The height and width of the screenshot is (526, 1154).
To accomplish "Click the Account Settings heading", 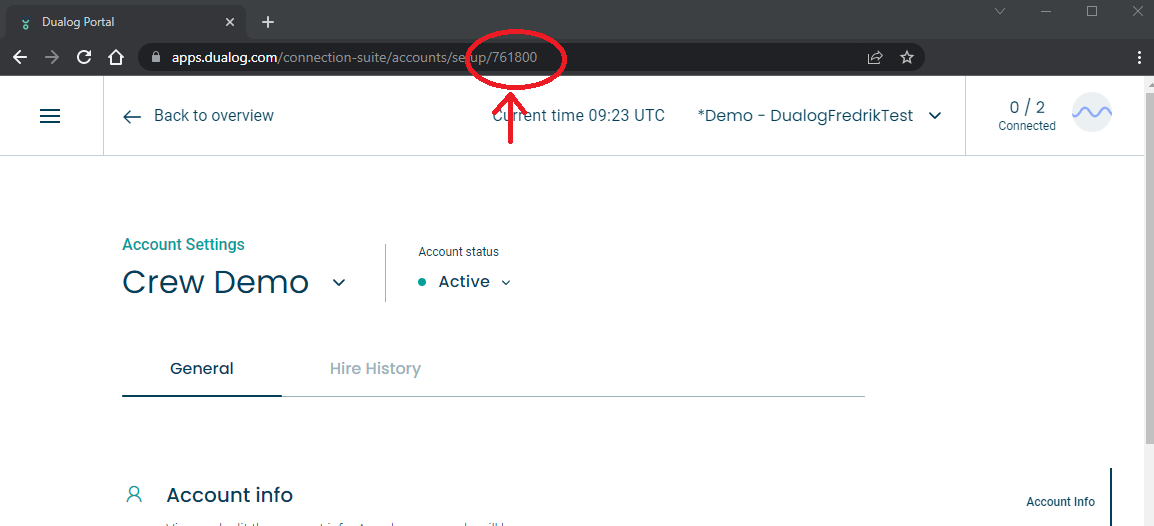I will click(x=183, y=244).
